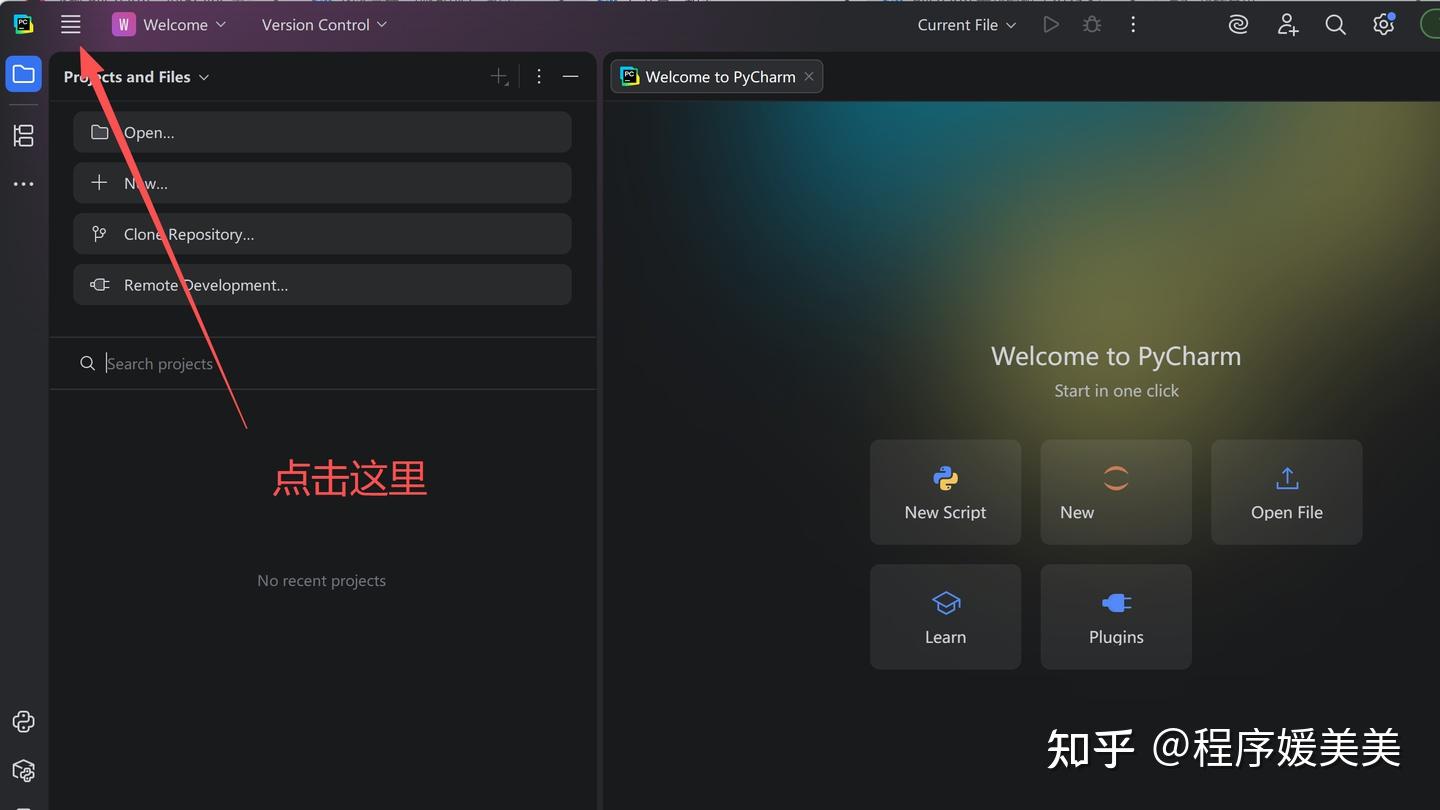Click the PyCharm logo icon
Viewport: 1440px width, 810px height.
click(23, 25)
